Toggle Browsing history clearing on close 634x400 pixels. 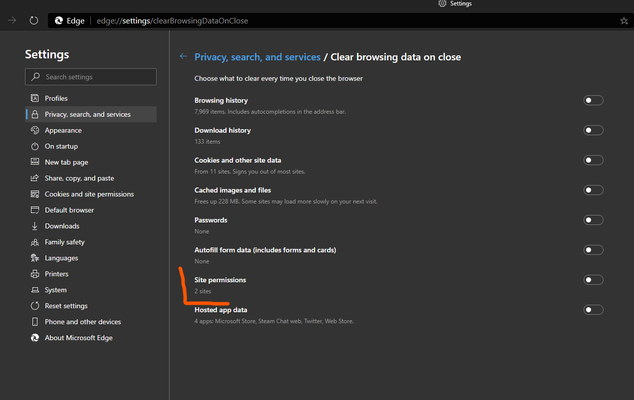(x=593, y=100)
